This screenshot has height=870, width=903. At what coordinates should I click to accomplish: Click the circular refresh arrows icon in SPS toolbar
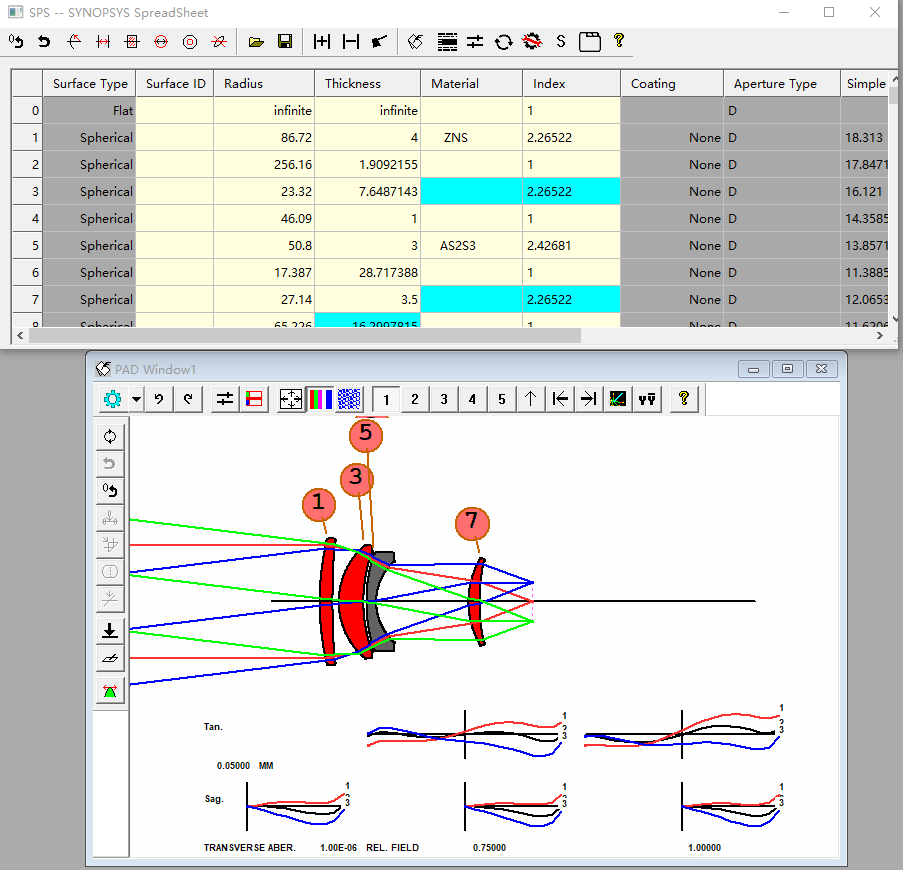coord(503,41)
